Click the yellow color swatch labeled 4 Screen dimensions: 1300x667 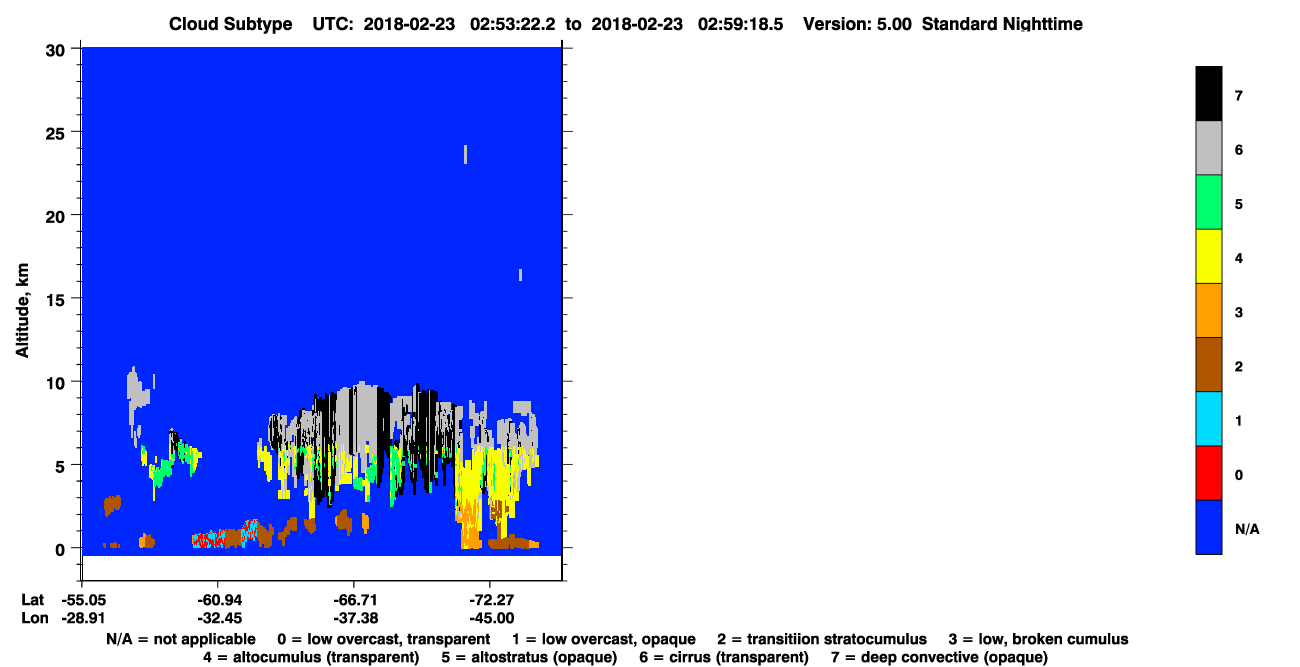(1209, 256)
